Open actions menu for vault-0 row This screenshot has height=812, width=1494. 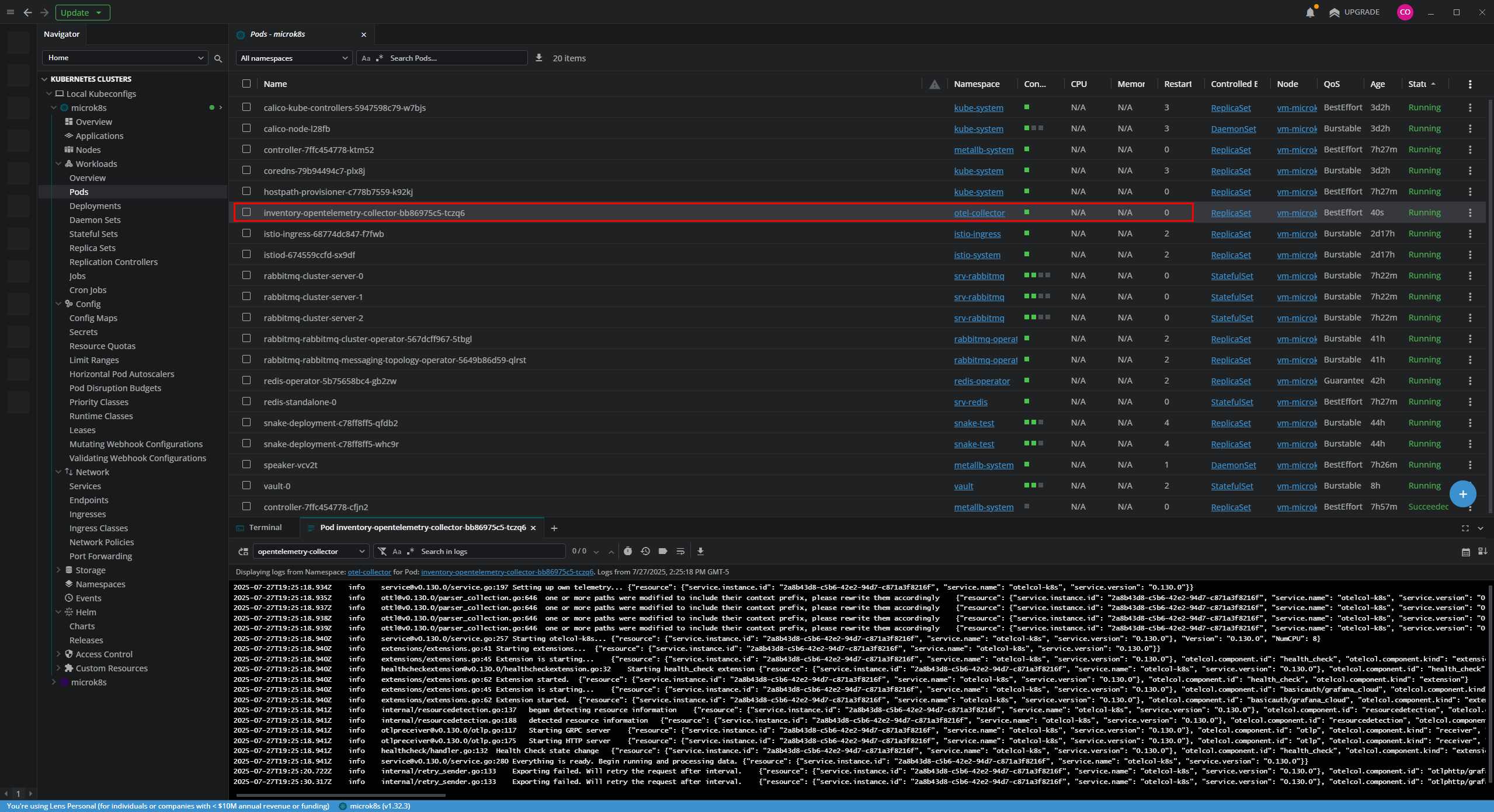(x=1470, y=486)
